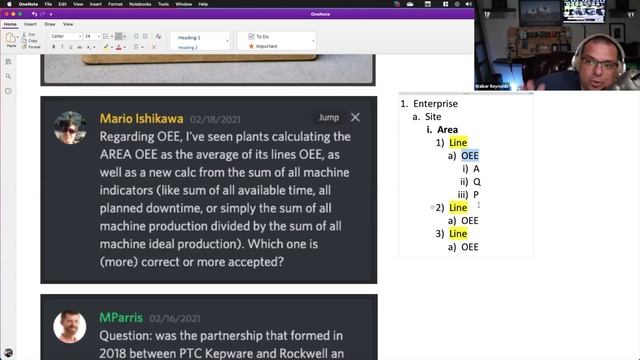Click the paragraph alignment icon
Viewport: 640px width, 360px height.
point(136,47)
